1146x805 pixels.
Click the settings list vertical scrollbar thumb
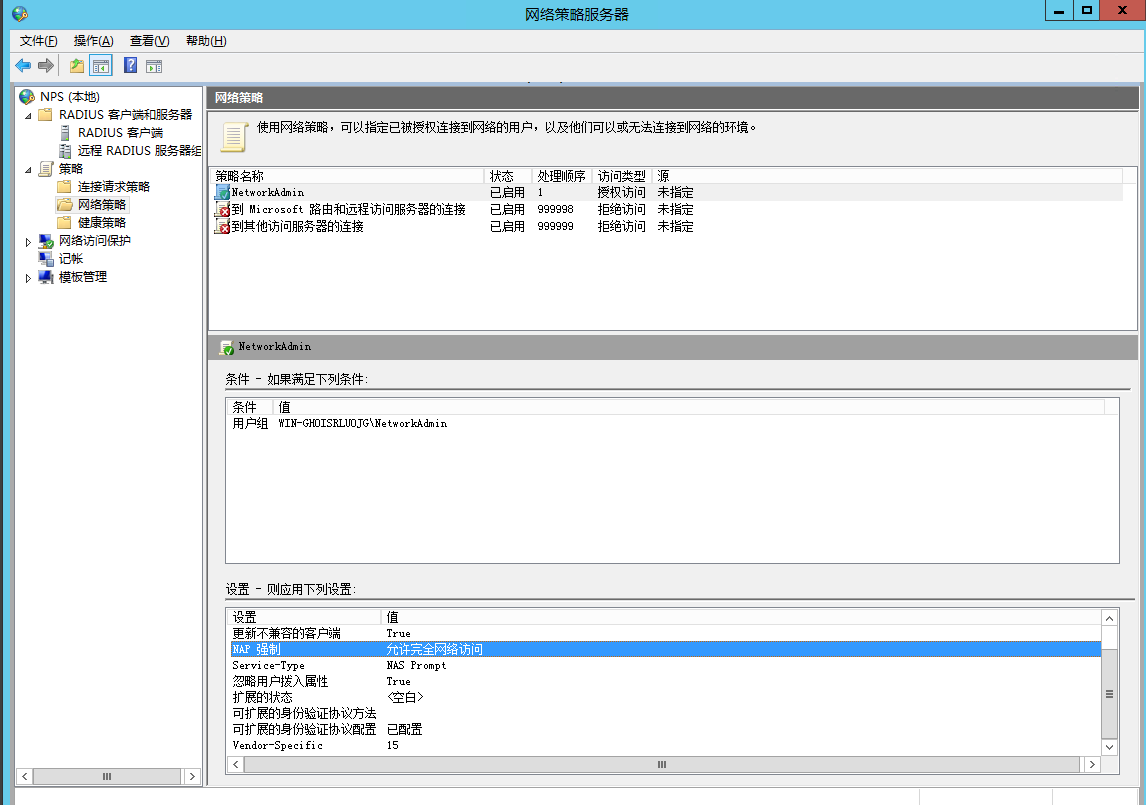click(1109, 694)
